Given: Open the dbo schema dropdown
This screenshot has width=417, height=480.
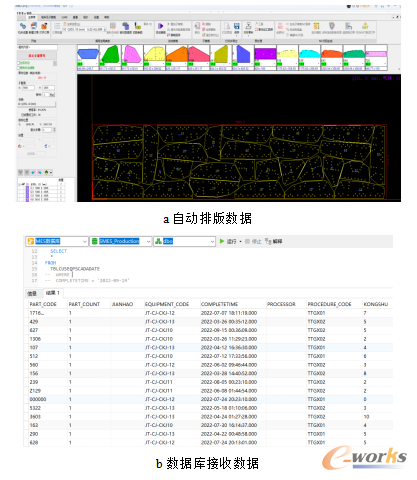Looking at the screenshot, I should click(184, 241).
